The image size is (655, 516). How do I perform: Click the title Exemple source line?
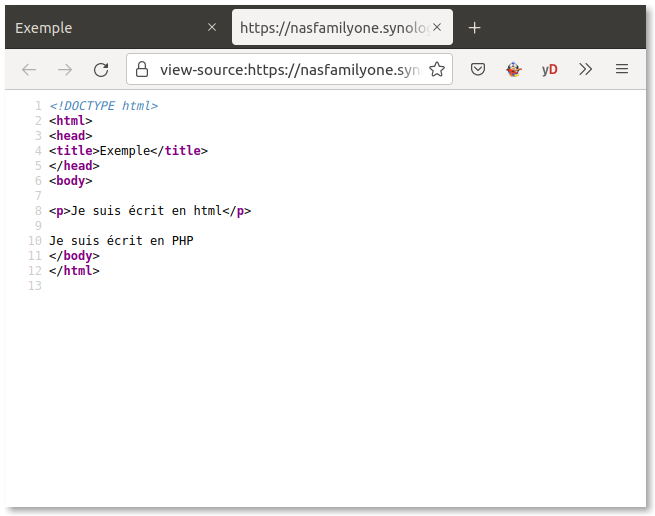[x=128, y=150]
